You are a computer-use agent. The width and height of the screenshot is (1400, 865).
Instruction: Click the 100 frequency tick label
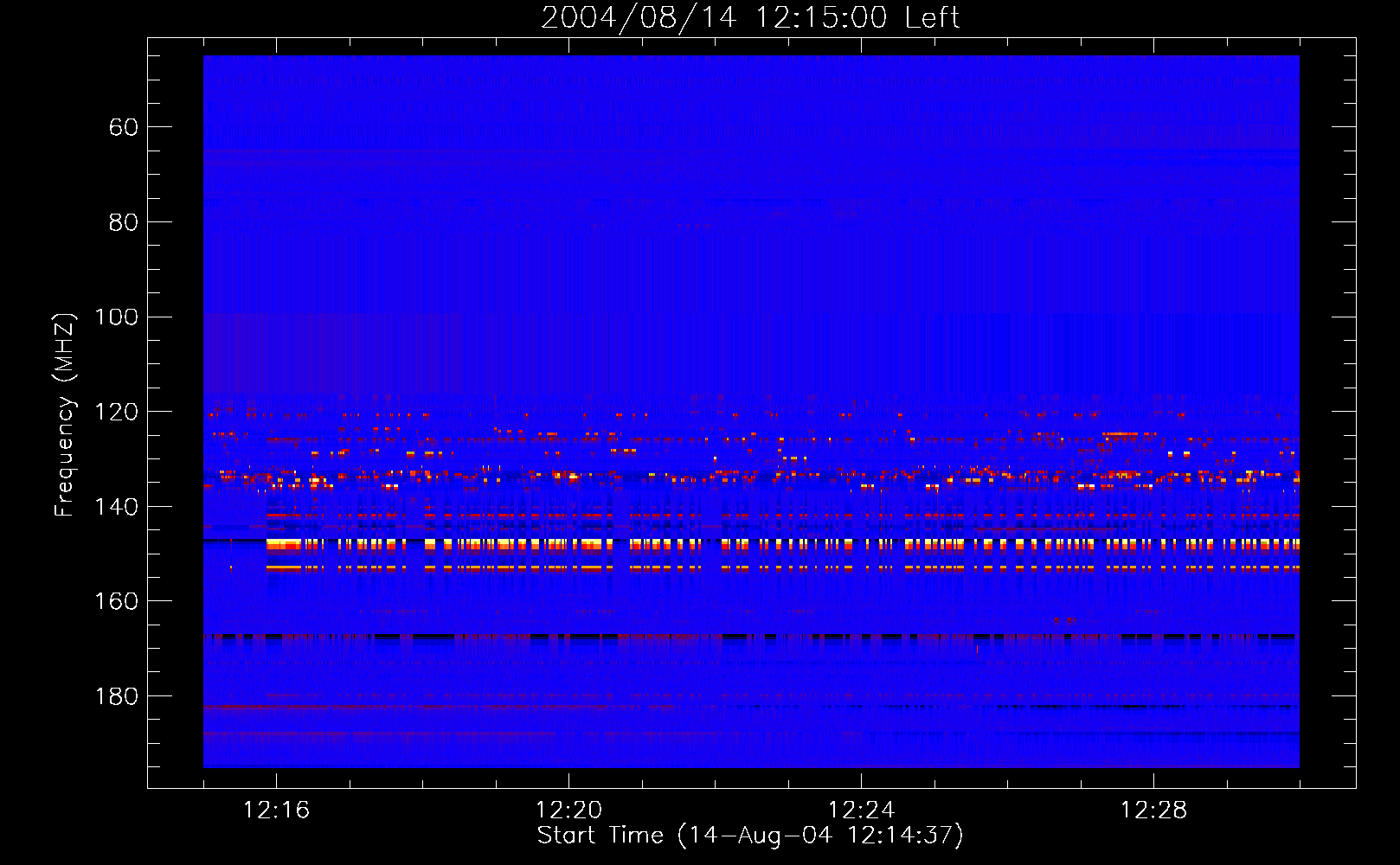coord(116,317)
